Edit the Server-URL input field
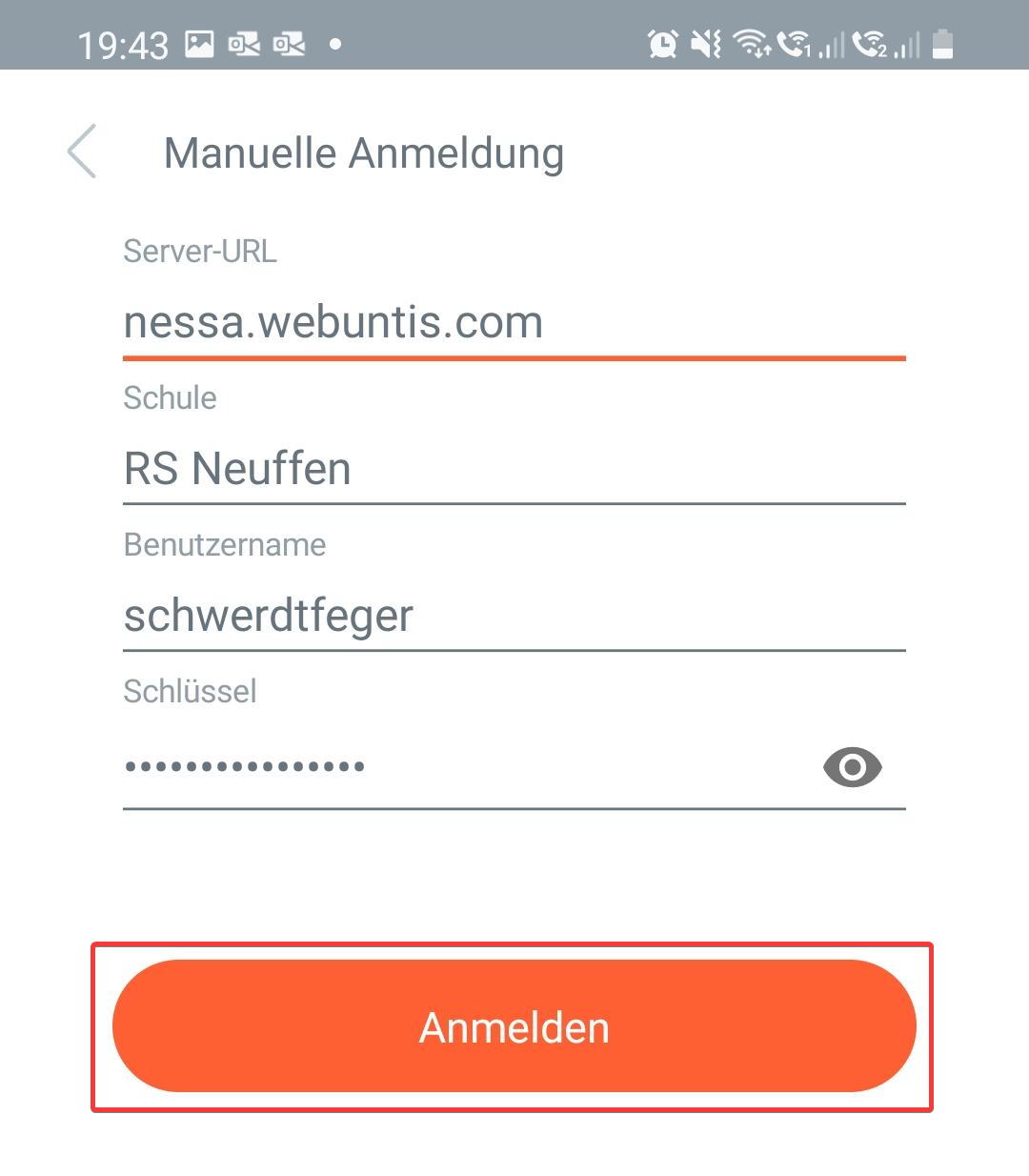The image size is (1029, 1176). coord(514,323)
